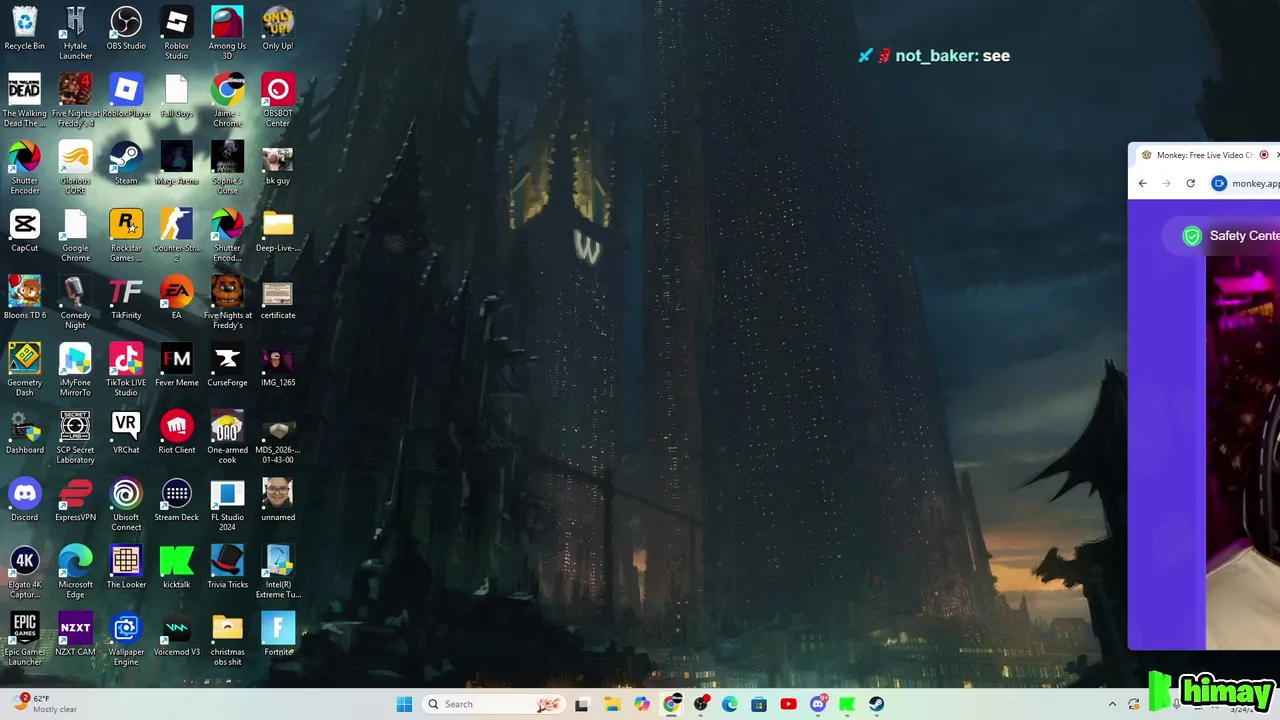
Task: Select the Roblox Studio desktop icon
Action: [177, 33]
